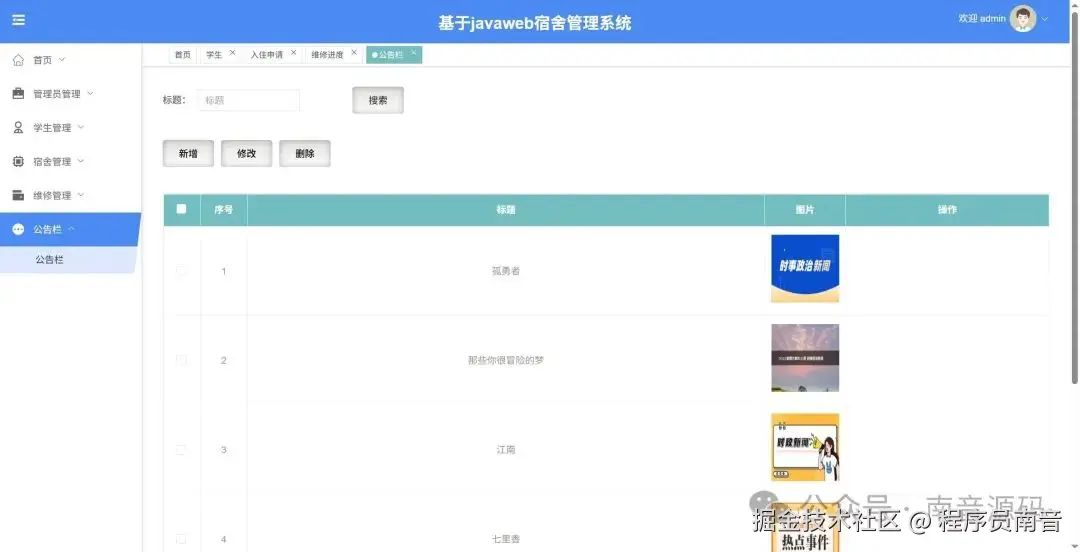This screenshot has height=552, width=1080.
Task: Click the chip icon for 宿舍管理
Action: tap(19, 161)
